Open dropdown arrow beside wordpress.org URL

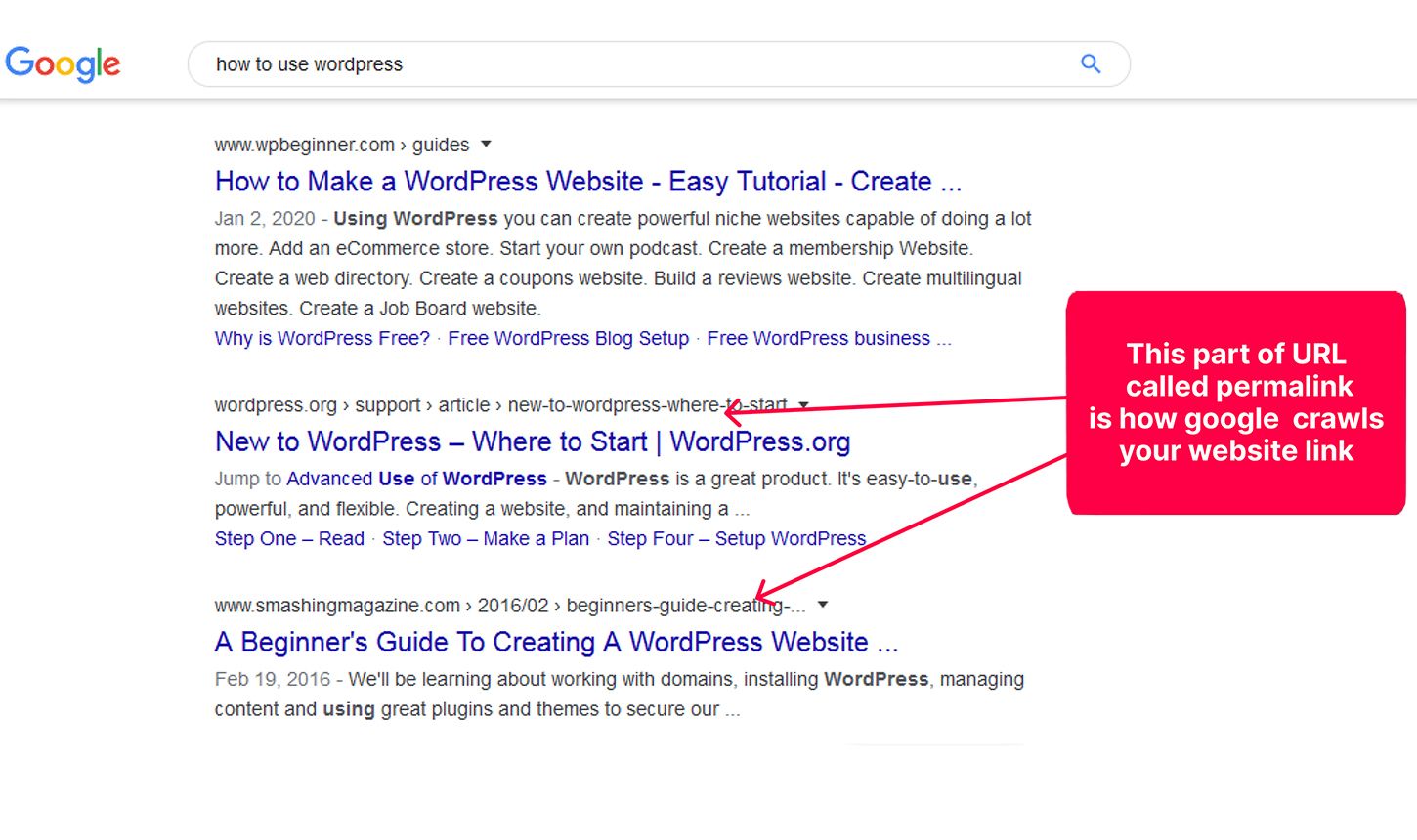(803, 405)
